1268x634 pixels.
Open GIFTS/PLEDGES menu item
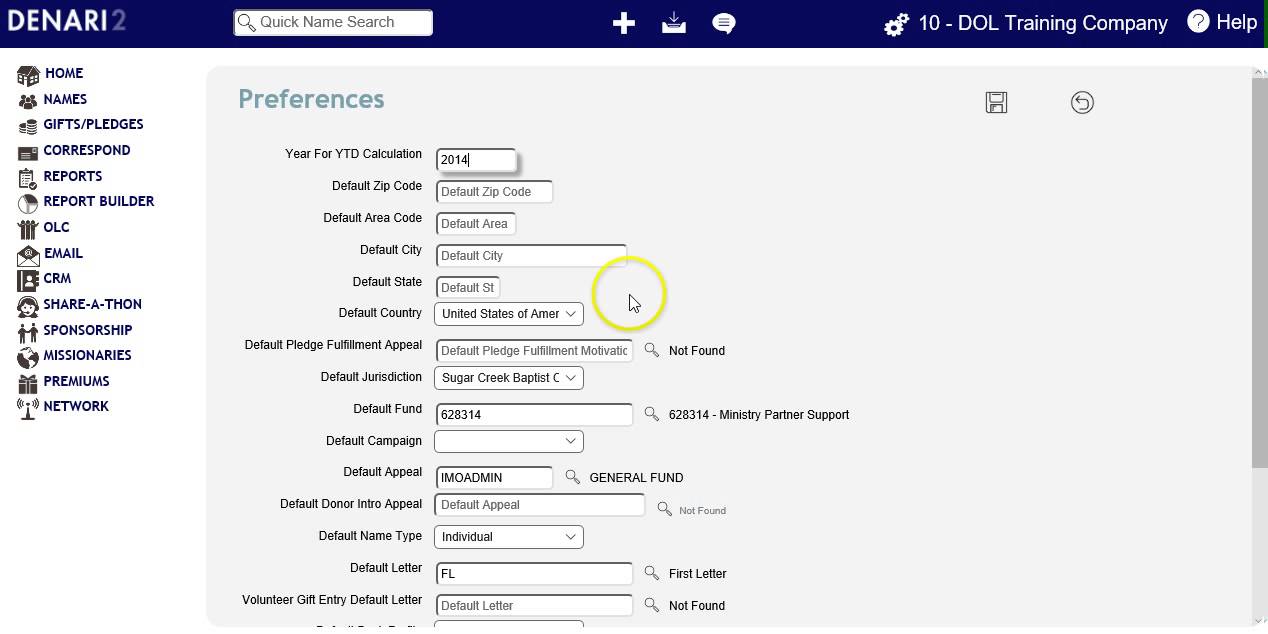click(x=93, y=124)
